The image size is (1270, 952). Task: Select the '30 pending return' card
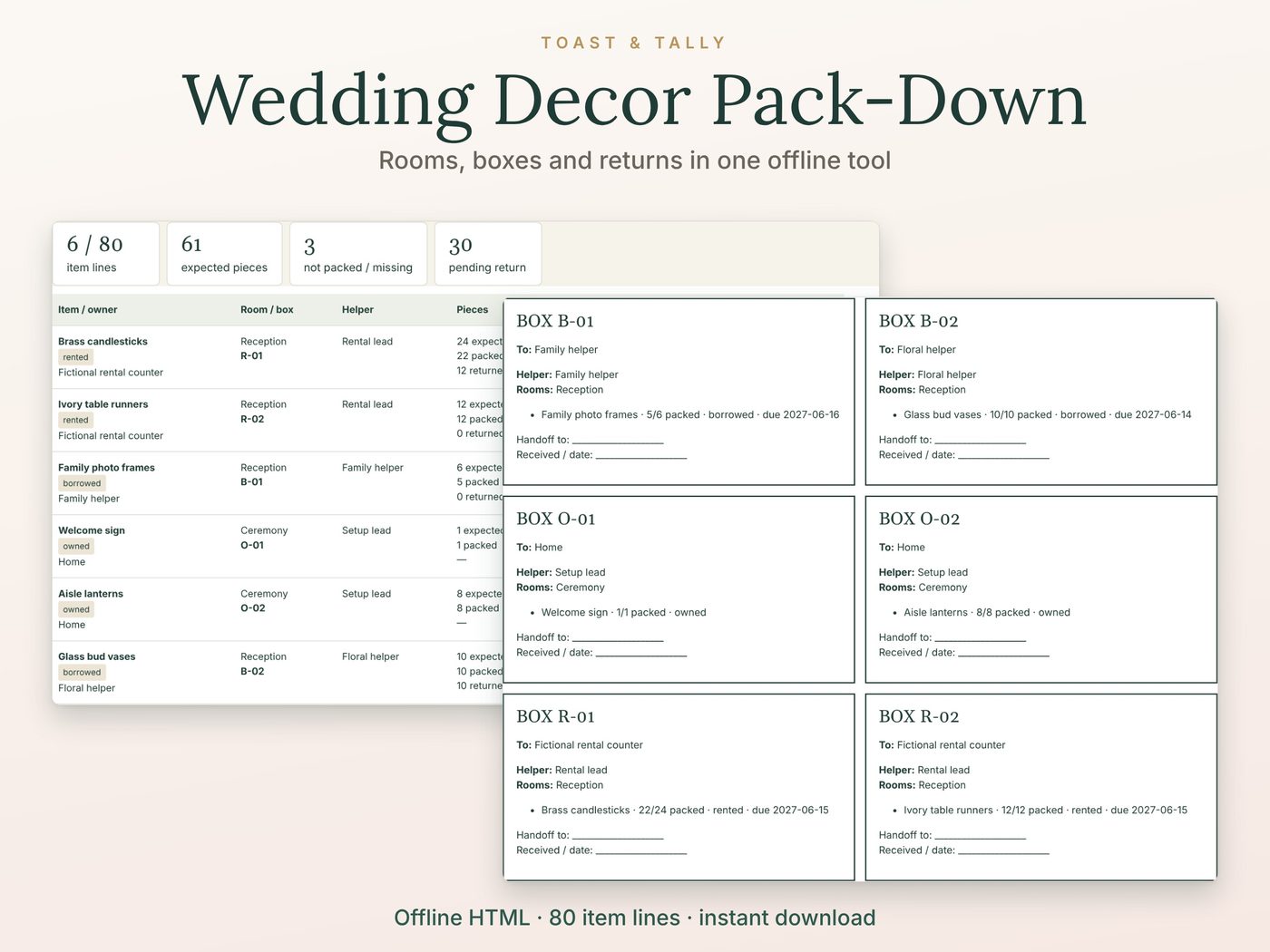pos(488,254)
